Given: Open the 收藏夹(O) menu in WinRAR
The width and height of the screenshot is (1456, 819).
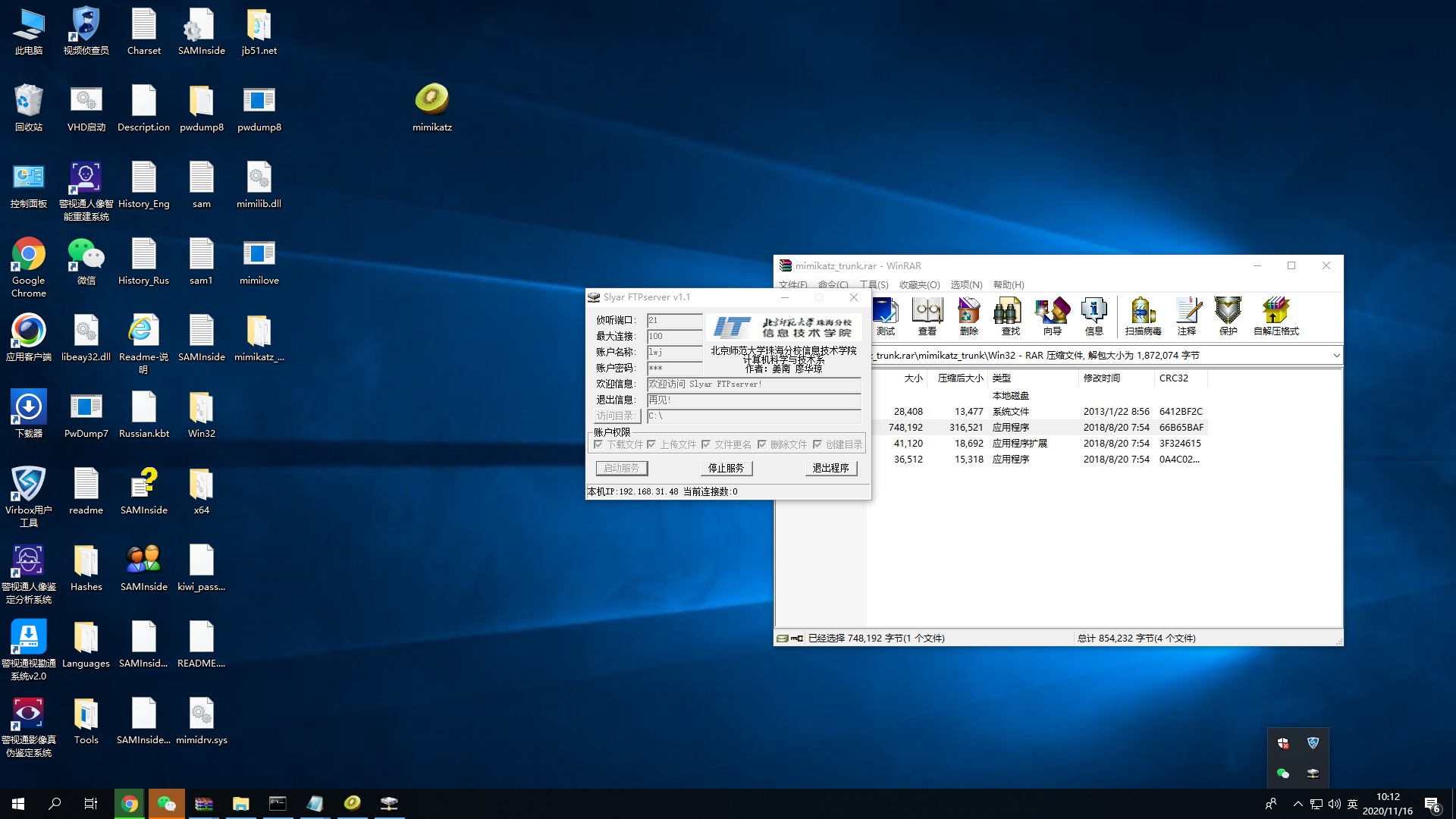Looking at the screenshot, I should click(x=919, y=284).
